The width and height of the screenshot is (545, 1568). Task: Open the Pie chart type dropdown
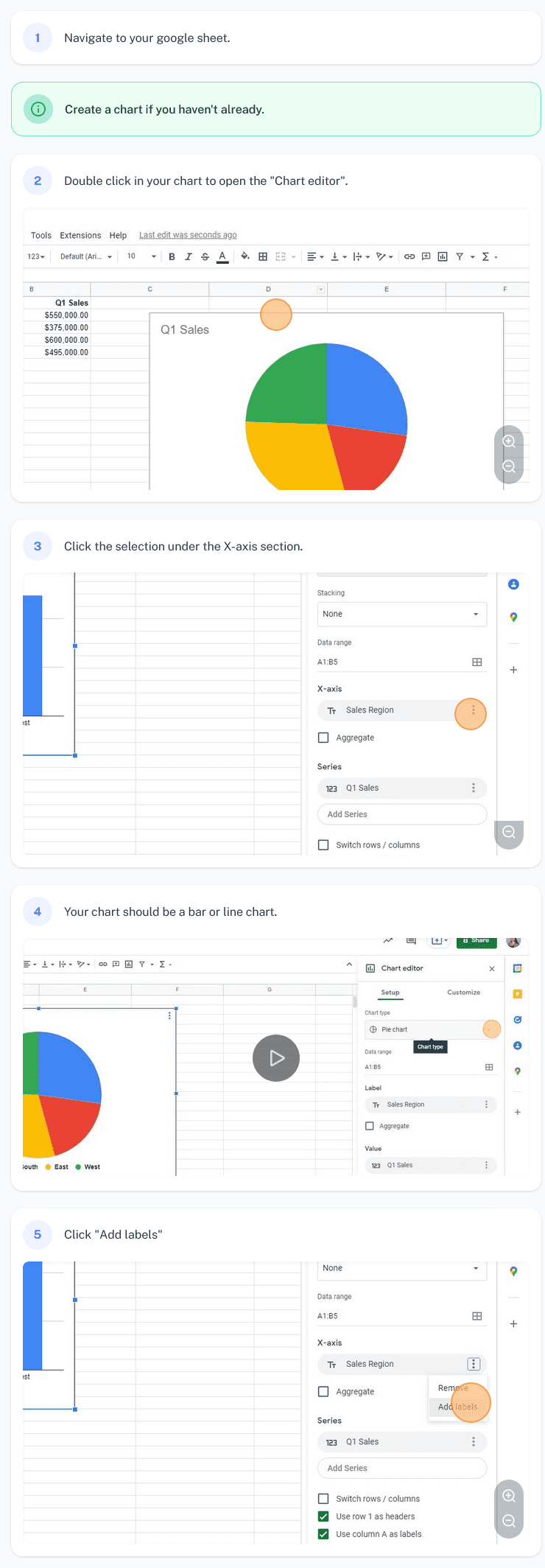tap(432, 1029)
